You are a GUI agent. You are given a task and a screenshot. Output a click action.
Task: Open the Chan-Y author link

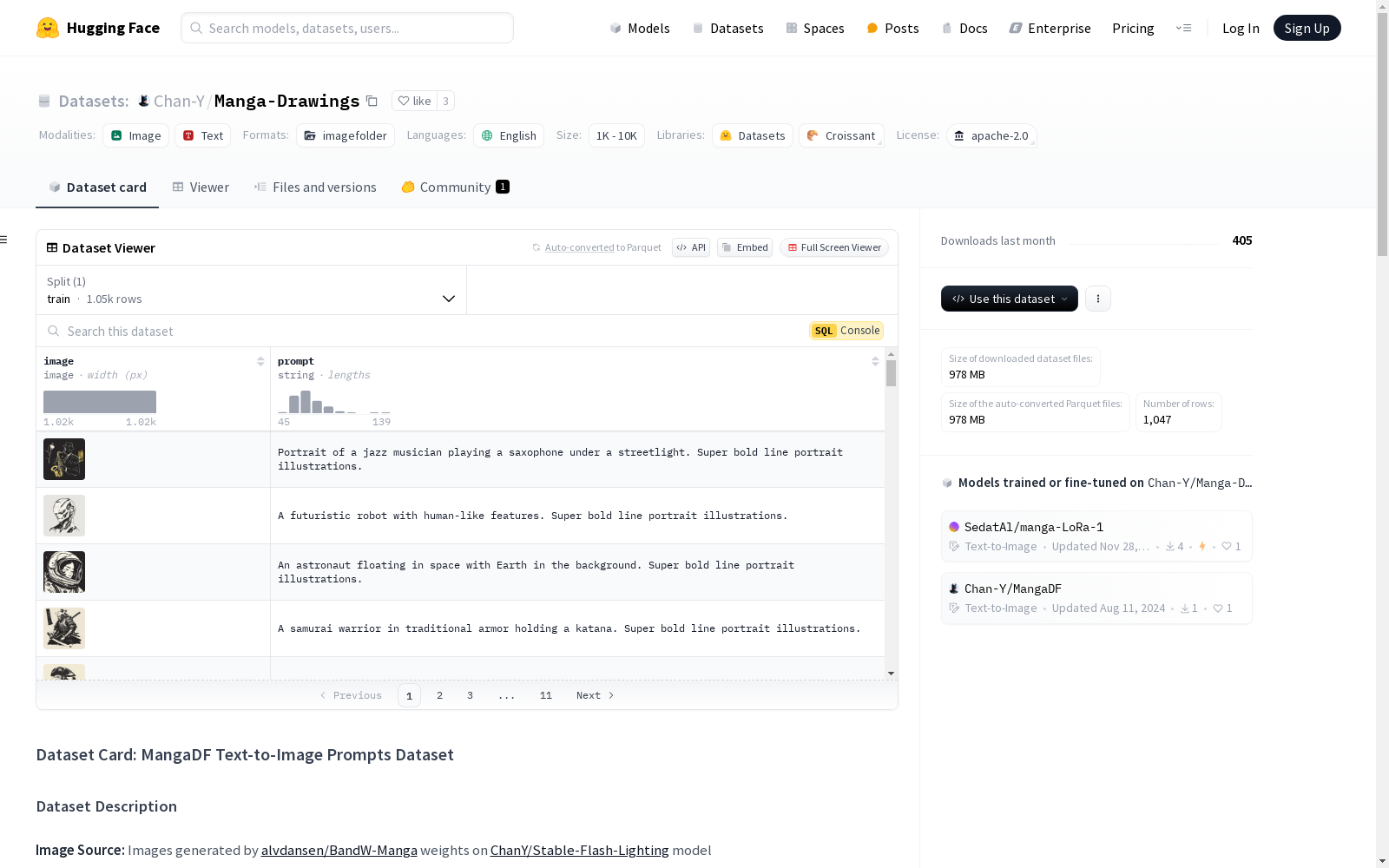(179, 102)
